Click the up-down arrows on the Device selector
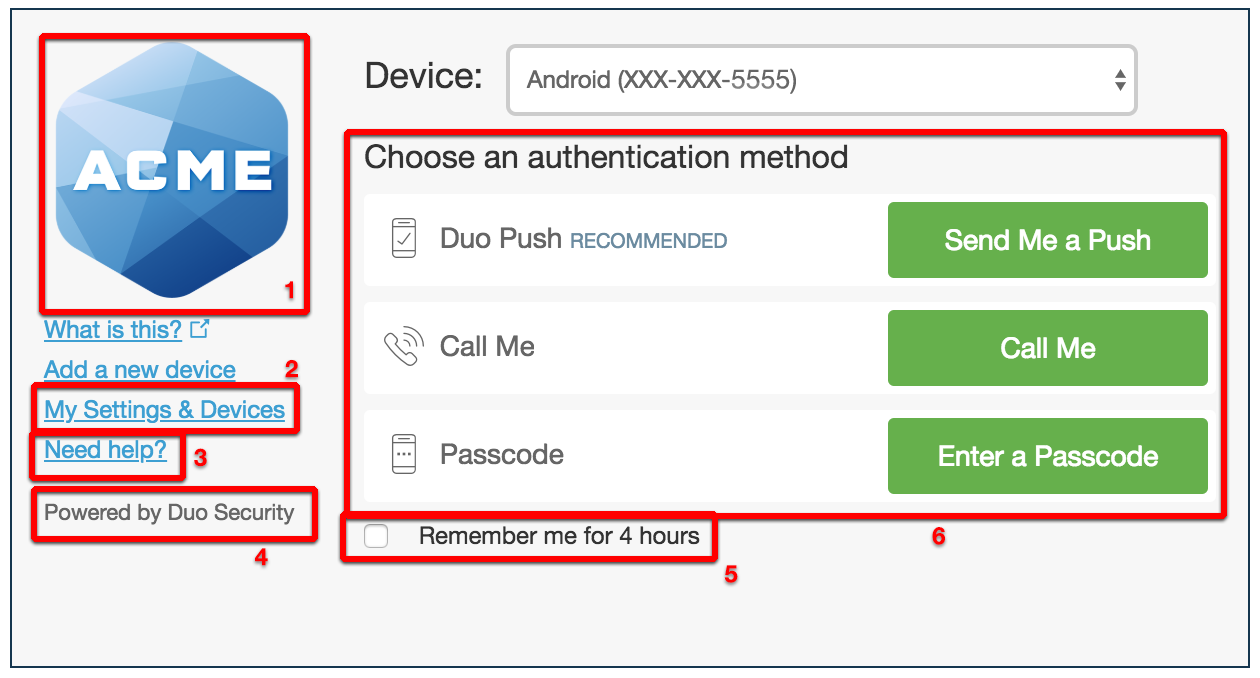This screenshot has height=678, width=1260. [x=1119, y=80]
